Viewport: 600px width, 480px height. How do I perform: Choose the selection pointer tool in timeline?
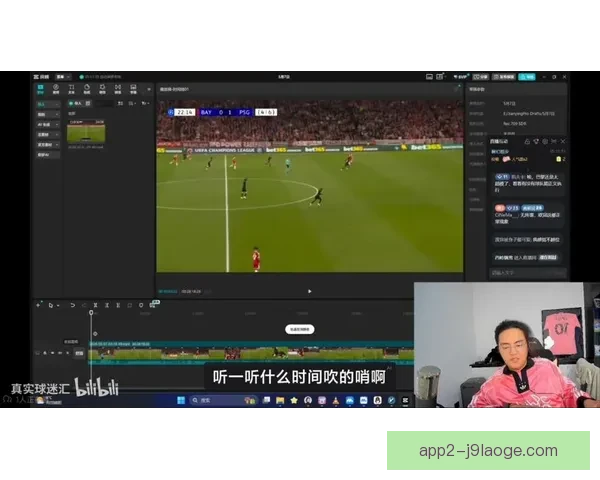point(51,305)
